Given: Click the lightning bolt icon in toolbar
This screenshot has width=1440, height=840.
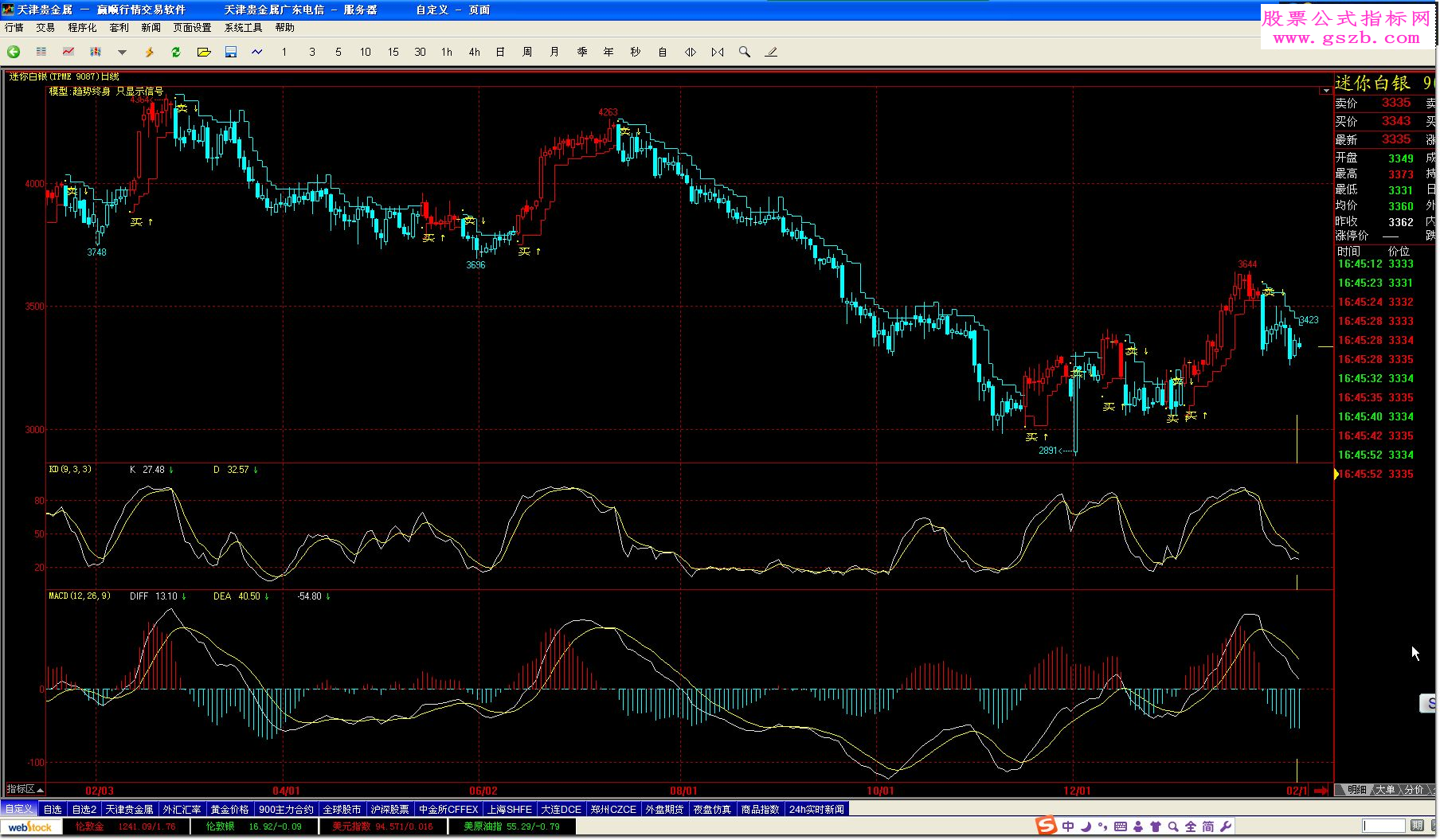Looking at the screenshot, I should click(149, 52).
